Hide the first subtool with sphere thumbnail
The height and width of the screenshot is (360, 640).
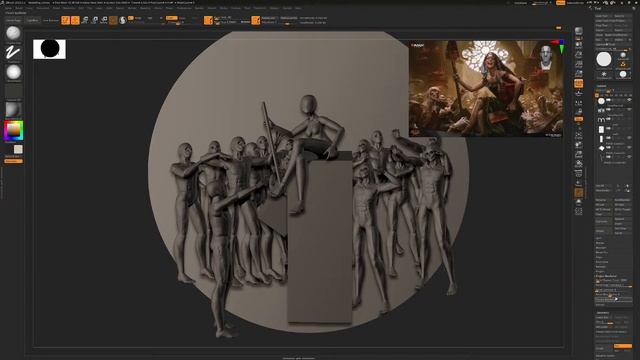629,100
